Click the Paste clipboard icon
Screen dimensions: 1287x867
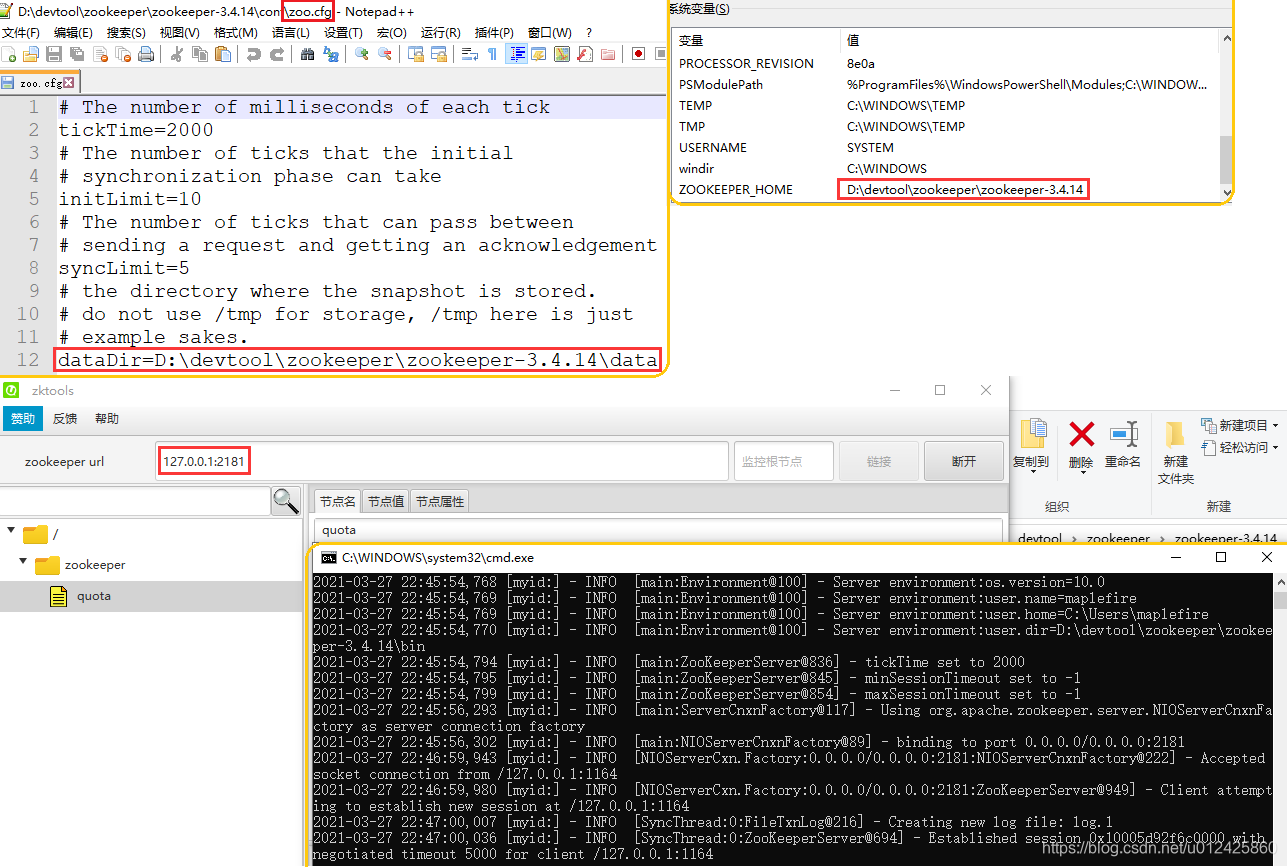tap(223, 54)
